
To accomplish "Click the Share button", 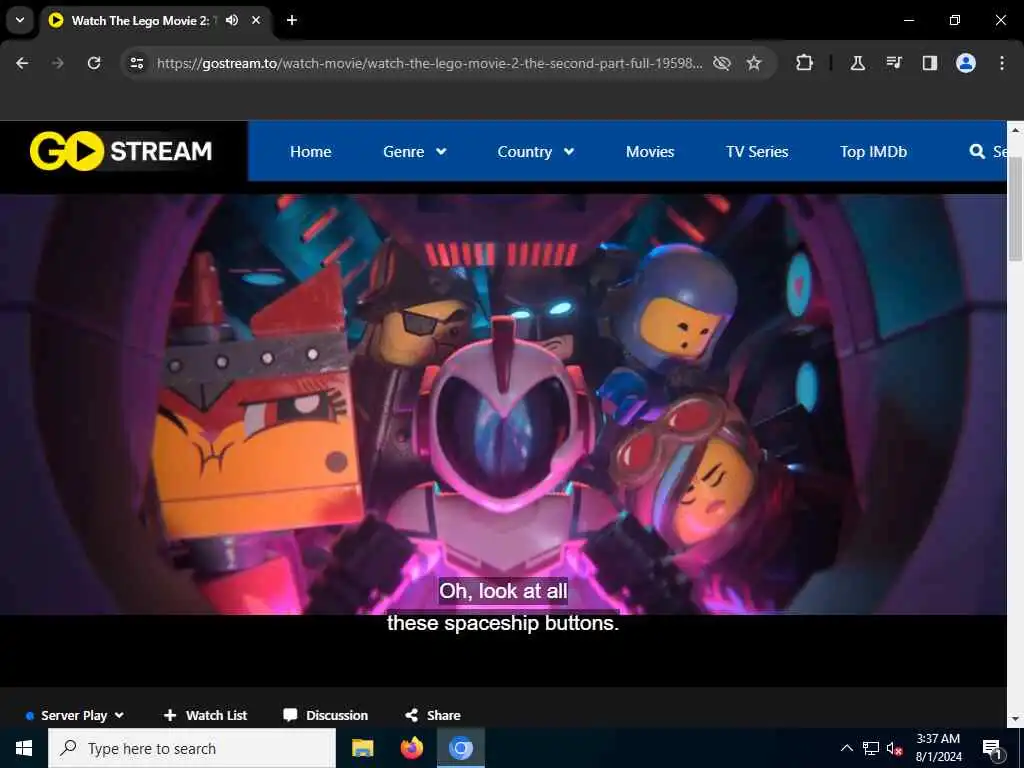I will pyautogui.click(x=432, y=715).
